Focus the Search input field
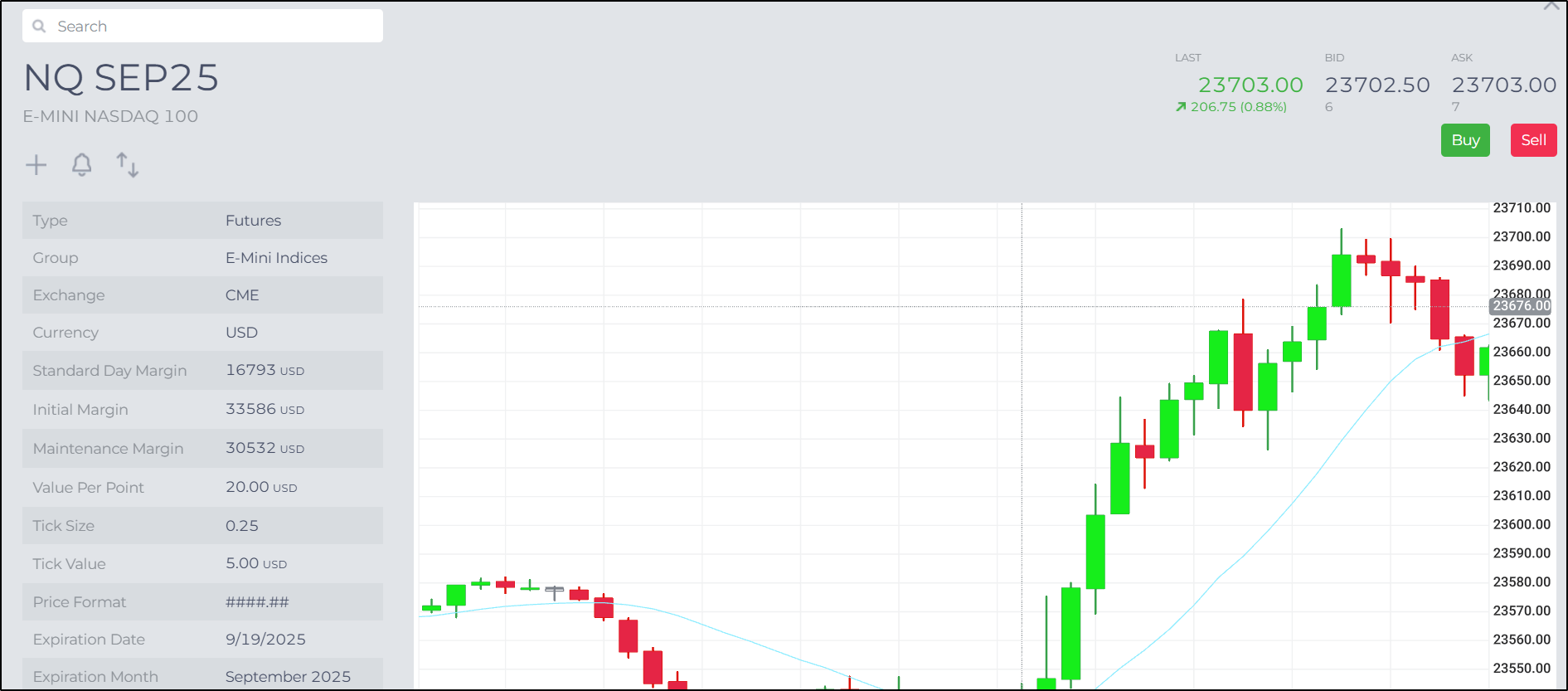 pos(203,27)
